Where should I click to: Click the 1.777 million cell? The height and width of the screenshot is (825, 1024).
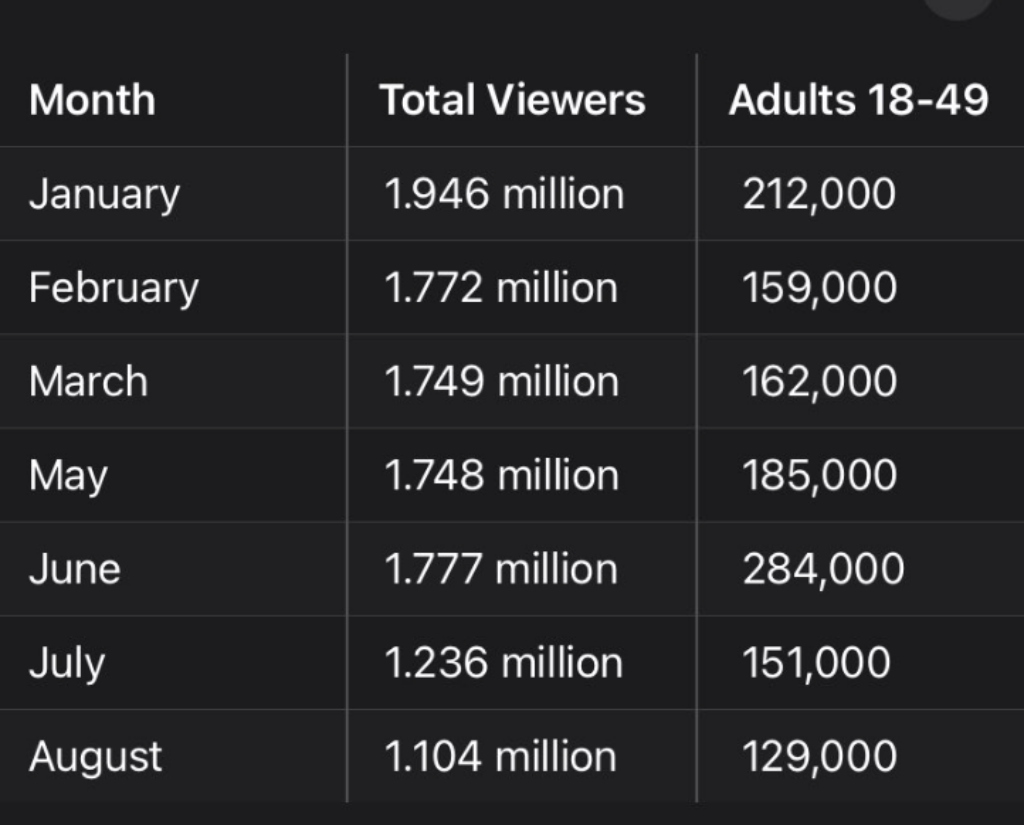click(x=501, y=569)
